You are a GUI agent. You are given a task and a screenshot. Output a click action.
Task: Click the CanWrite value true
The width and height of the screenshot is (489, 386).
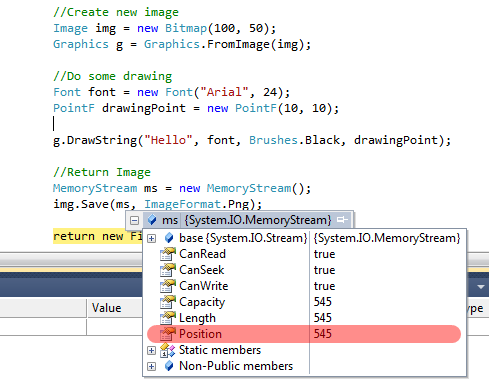[x=324, y=286]
